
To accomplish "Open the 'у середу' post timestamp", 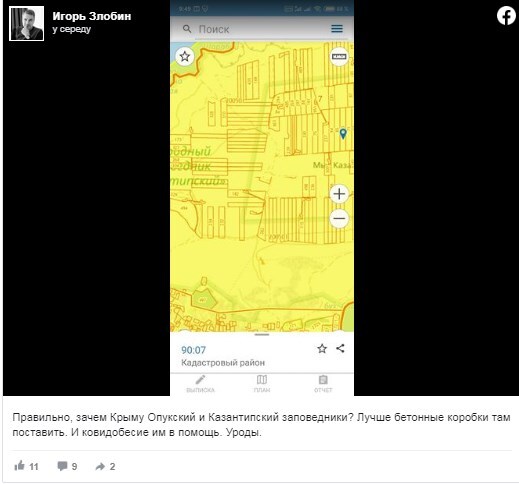I will 72,29.
